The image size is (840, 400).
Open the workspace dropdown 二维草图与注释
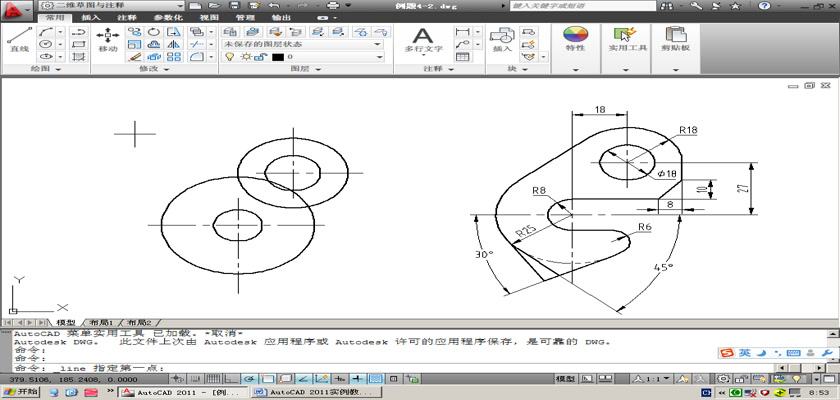(112, 5)
